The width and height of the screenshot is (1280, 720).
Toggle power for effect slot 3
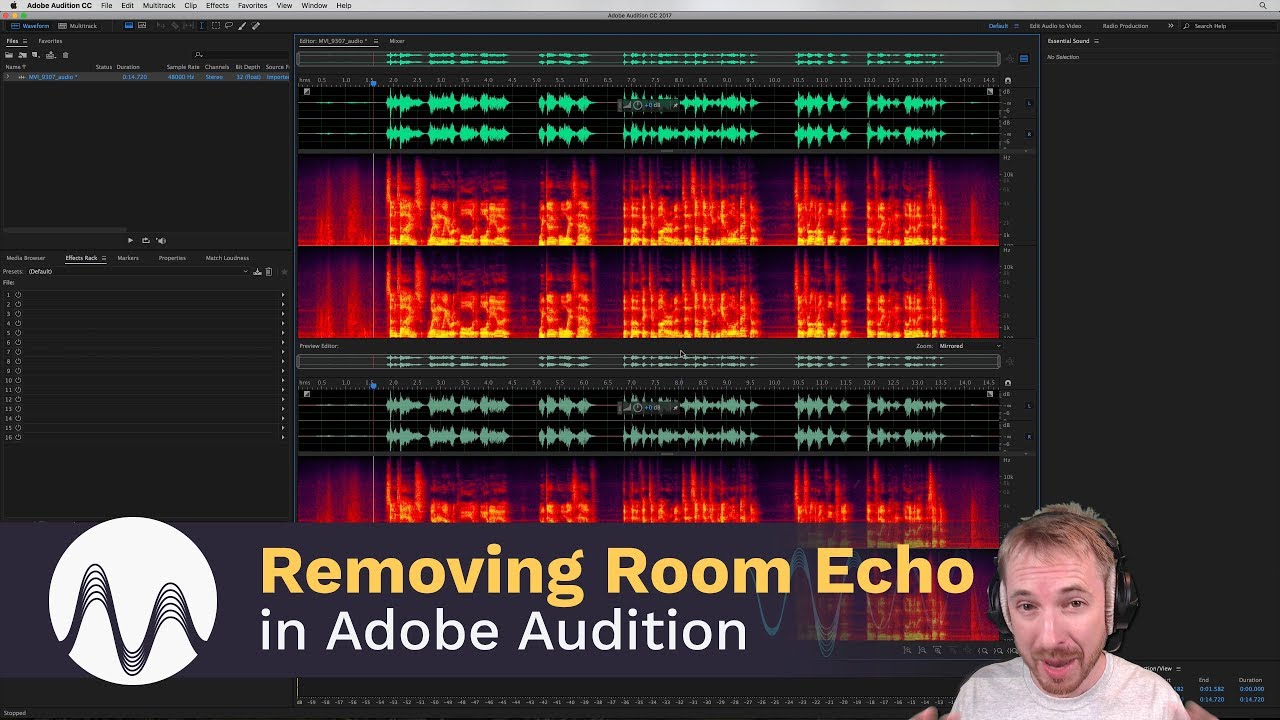[x=18, y=314]
